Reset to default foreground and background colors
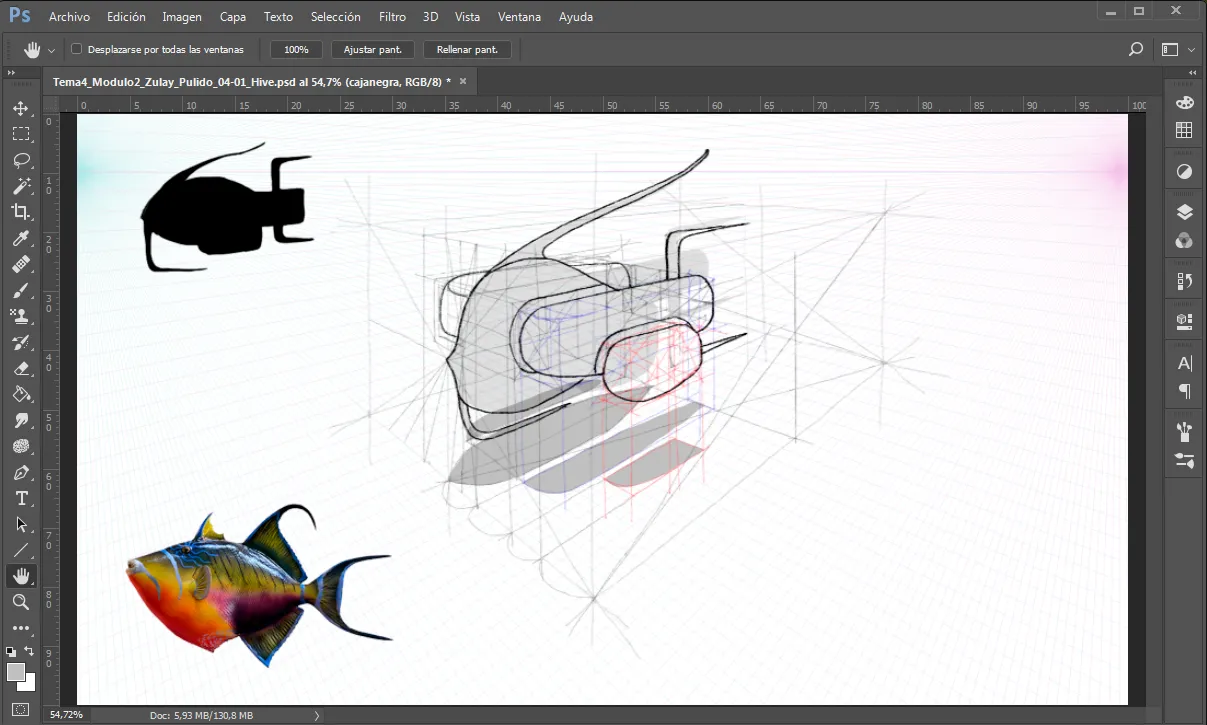1207x725 pixels. coord(10,651)
